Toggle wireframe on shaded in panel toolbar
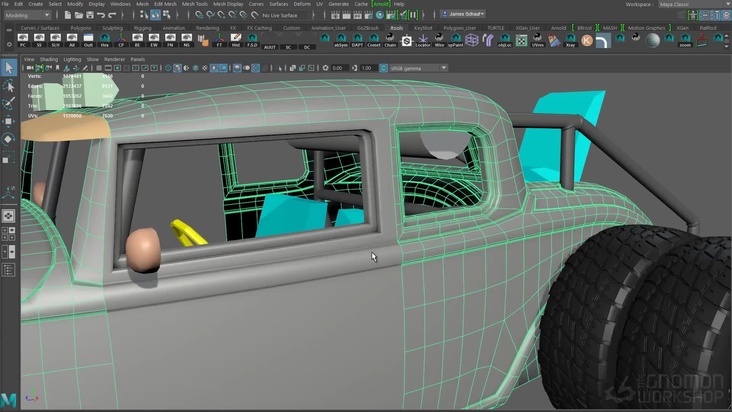This screenshot has height=412, width=732. (194, 68)
